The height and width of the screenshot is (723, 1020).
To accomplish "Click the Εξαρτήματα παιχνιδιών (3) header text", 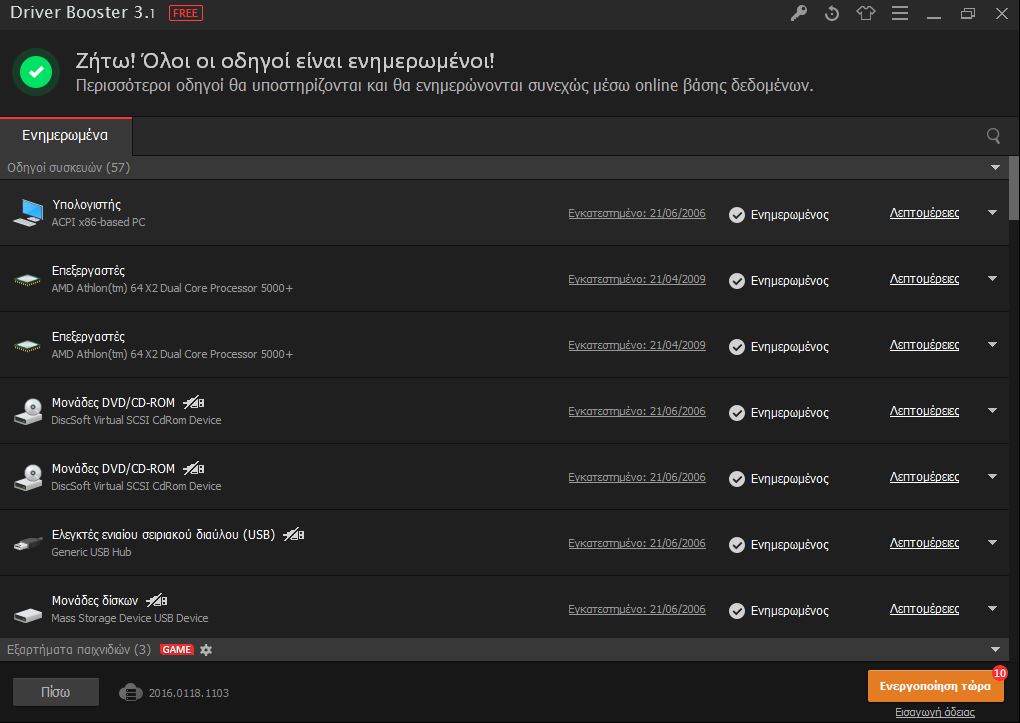I will point(79,649).
